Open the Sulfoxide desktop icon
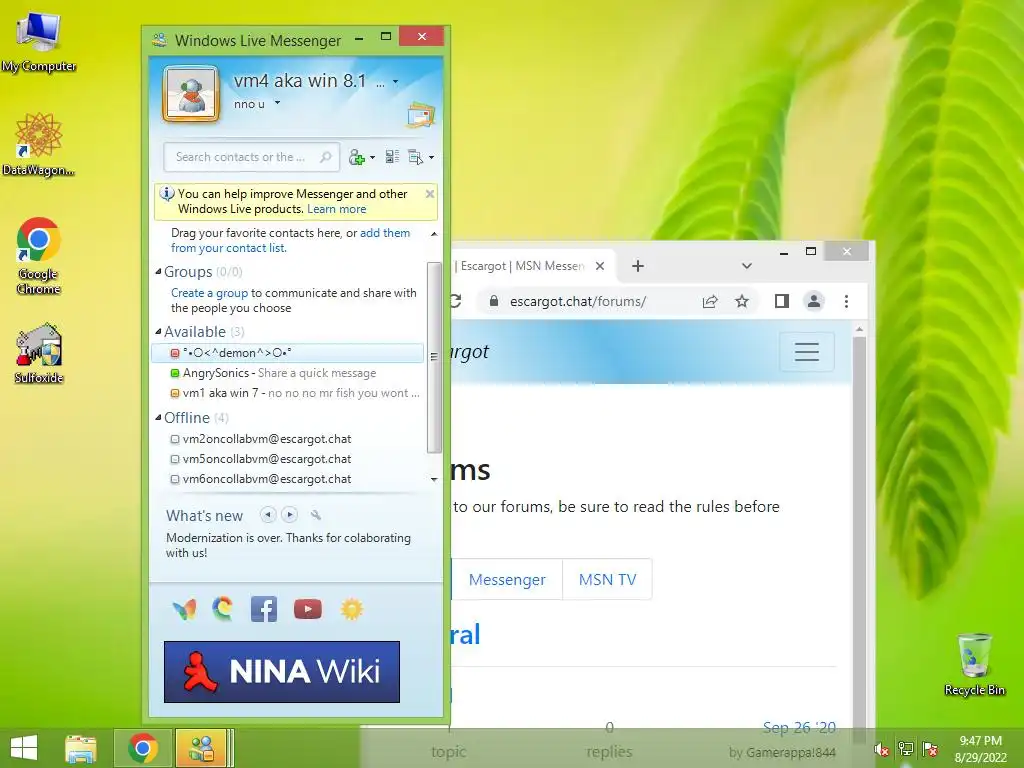1024x768 pixels. [39, 353]
